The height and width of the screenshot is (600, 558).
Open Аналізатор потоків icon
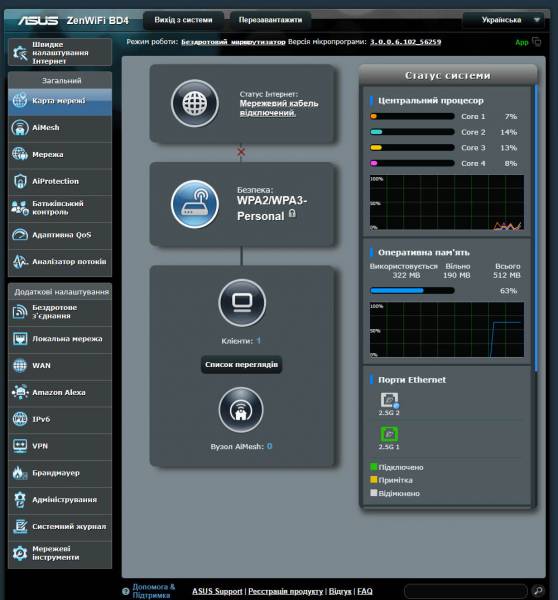pos(20,262)
